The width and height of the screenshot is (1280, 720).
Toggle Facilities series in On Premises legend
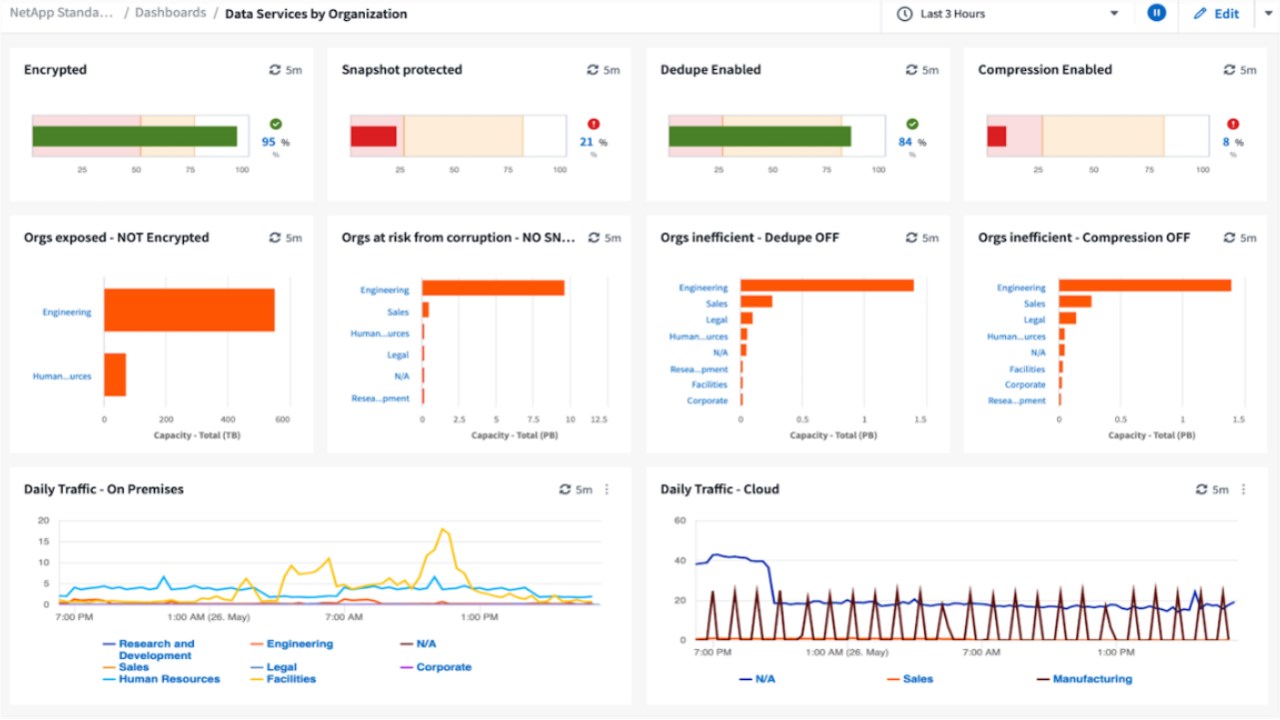coord(290,679)
